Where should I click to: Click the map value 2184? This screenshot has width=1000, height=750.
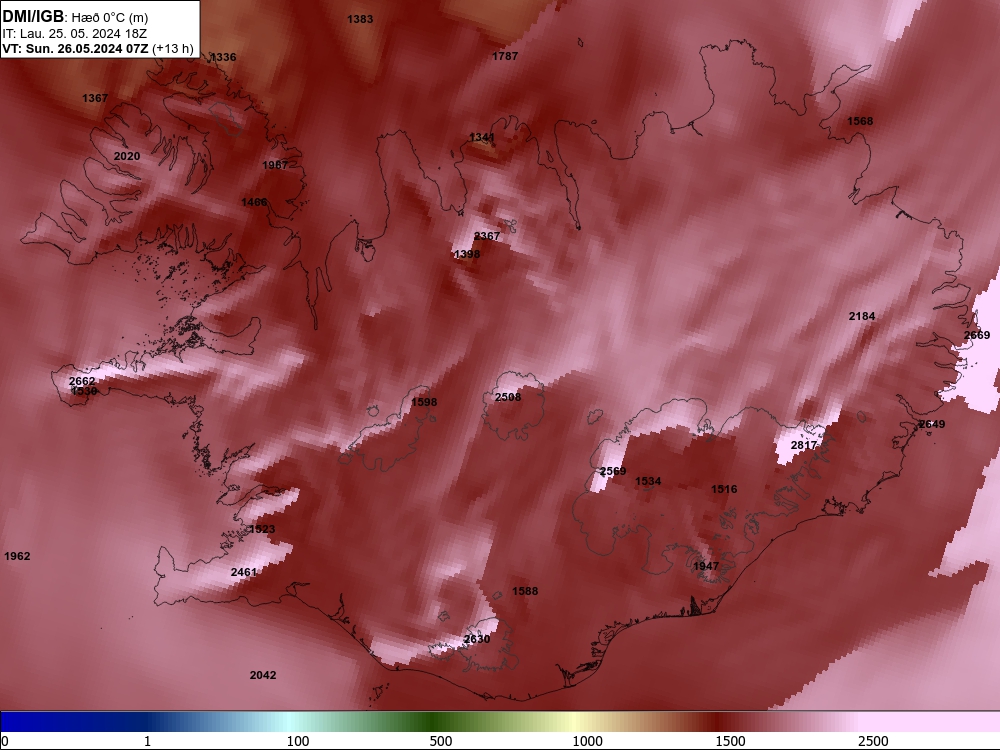click(x=862, y=316)
